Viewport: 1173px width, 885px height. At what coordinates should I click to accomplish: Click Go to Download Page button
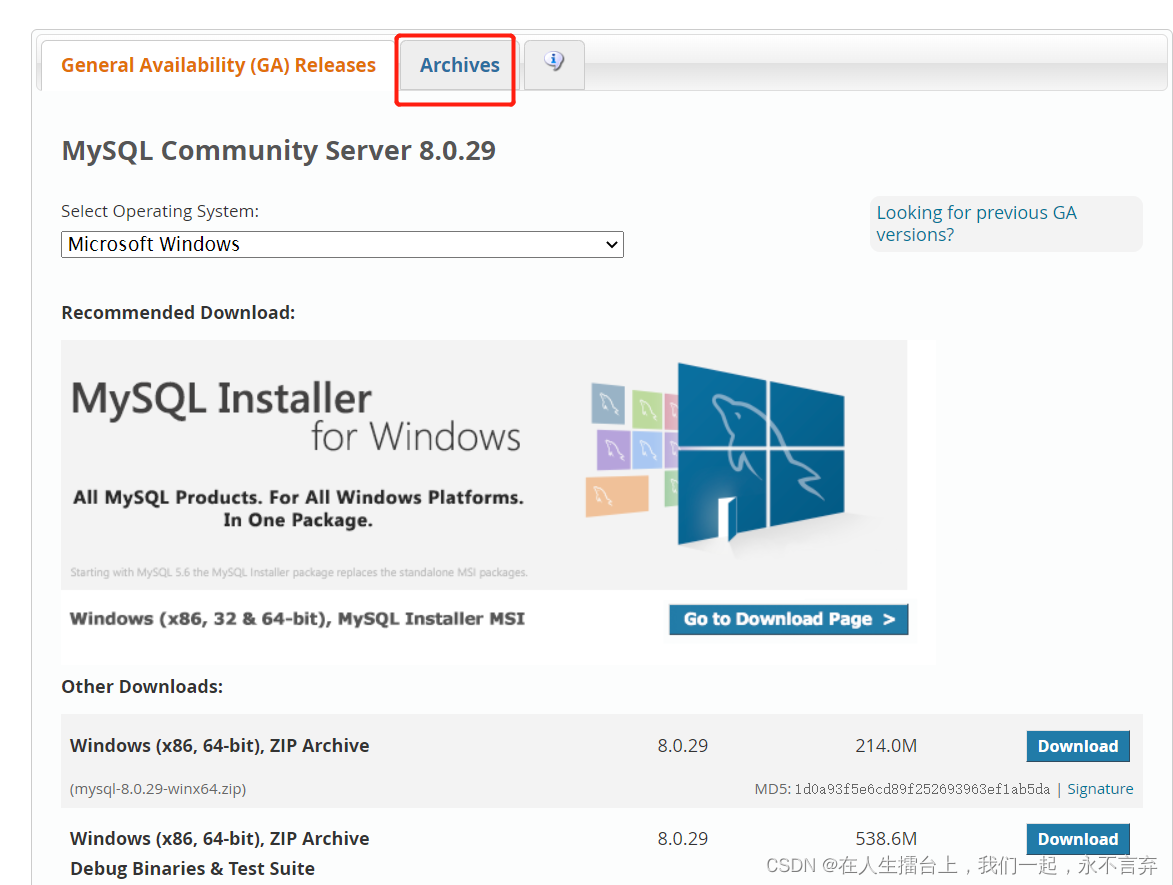(788, 619)
